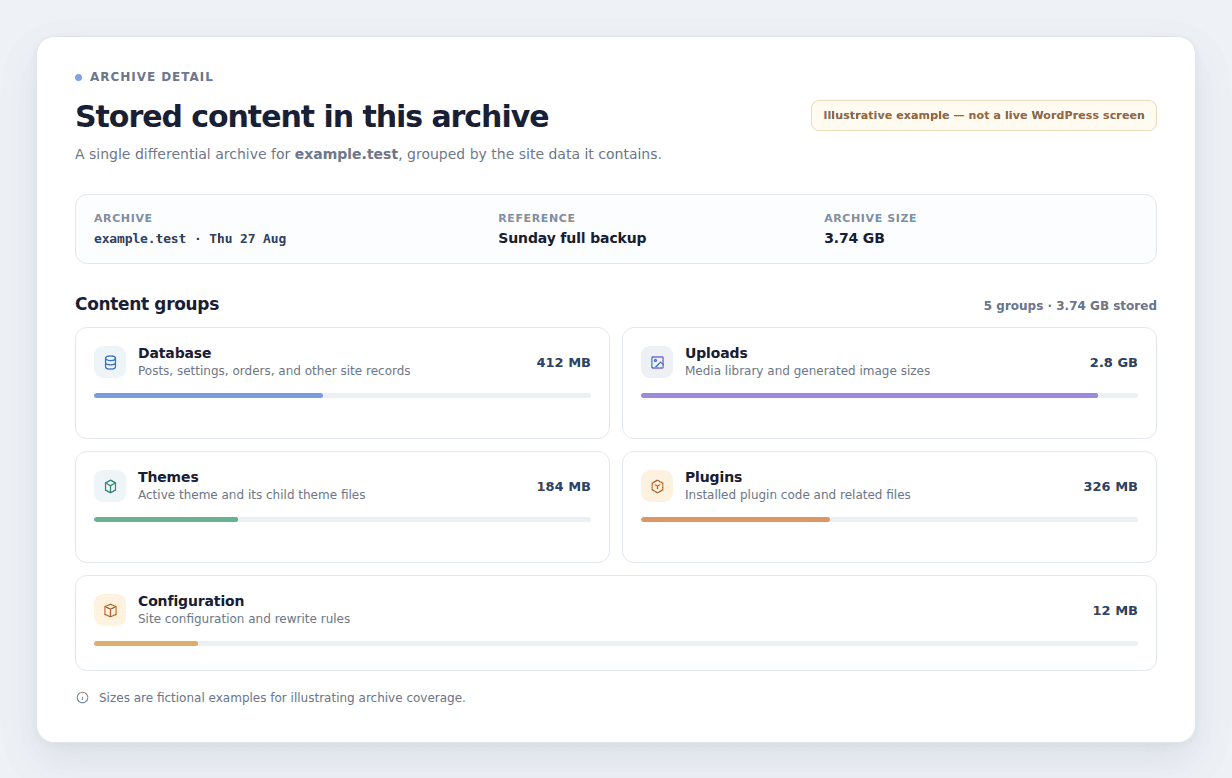
Task: Click the Uploads image icon
Action: pos(657,362)
